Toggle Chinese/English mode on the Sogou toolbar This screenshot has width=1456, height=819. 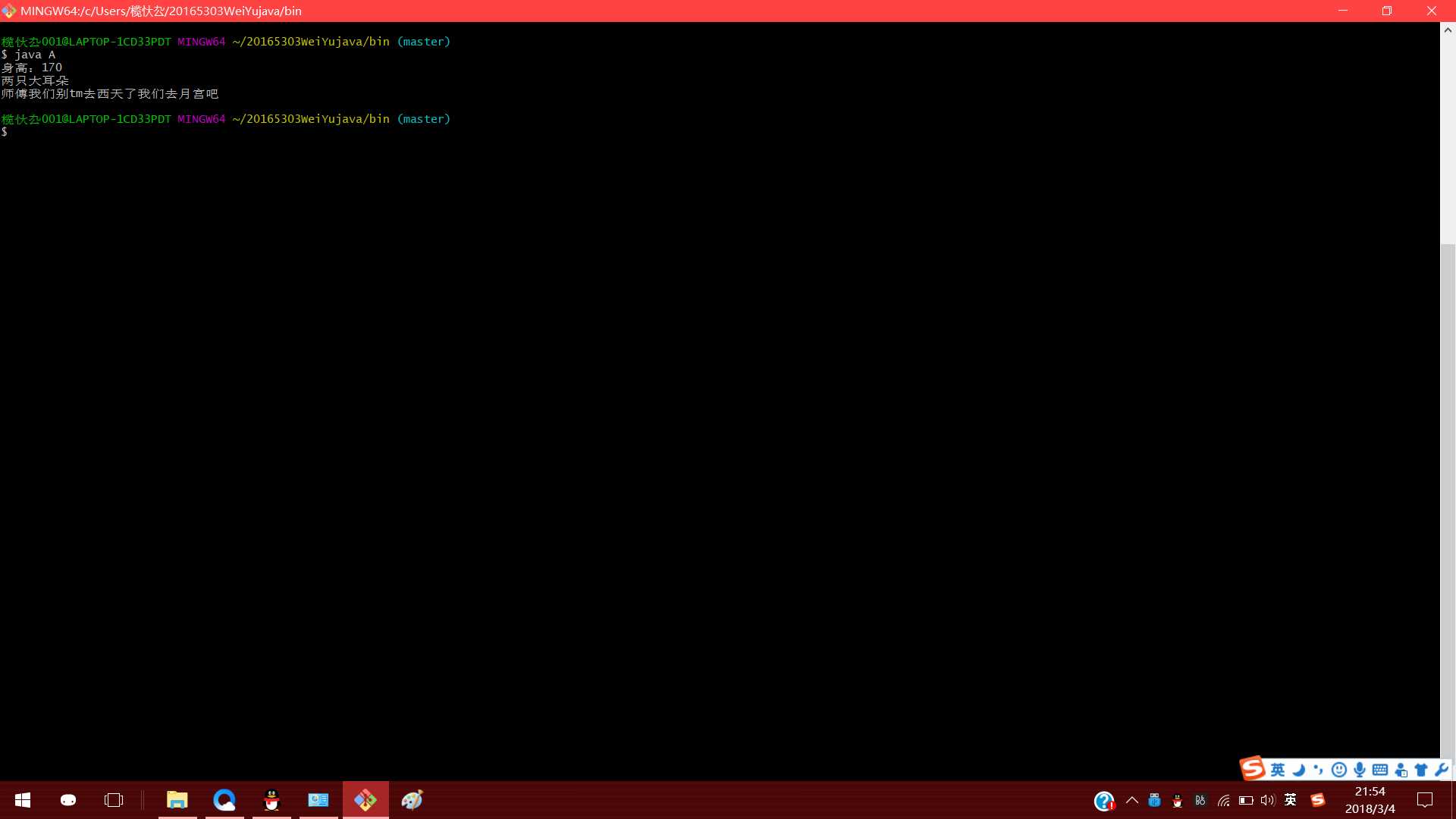point(1278,770)
